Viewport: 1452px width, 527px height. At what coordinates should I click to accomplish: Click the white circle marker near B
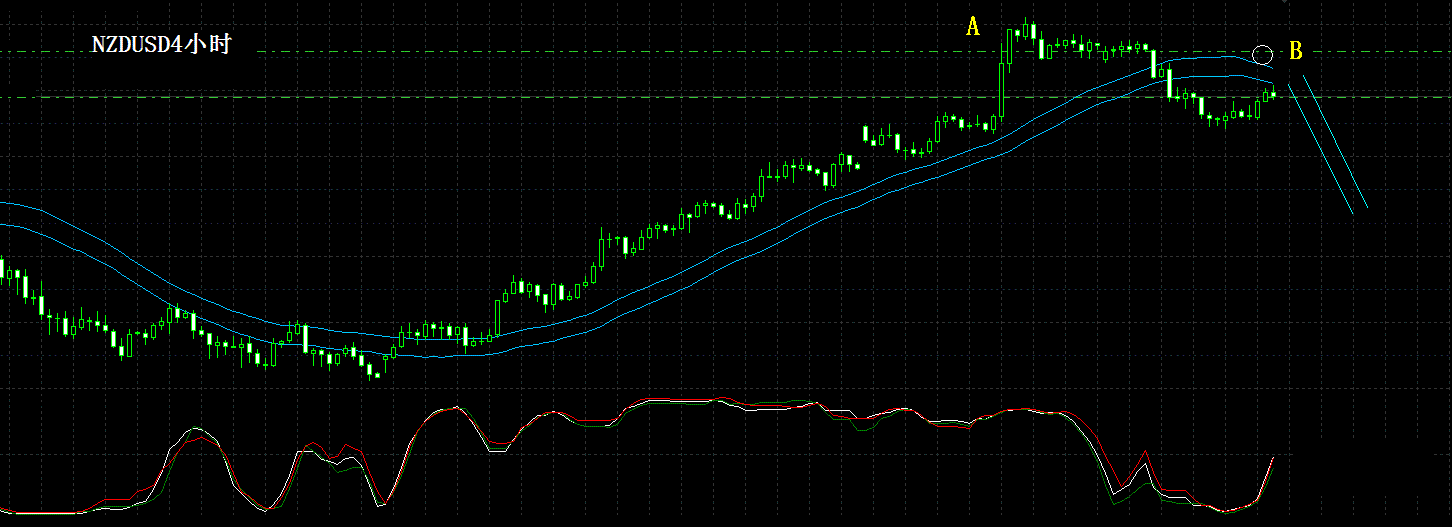point(1263,54)
